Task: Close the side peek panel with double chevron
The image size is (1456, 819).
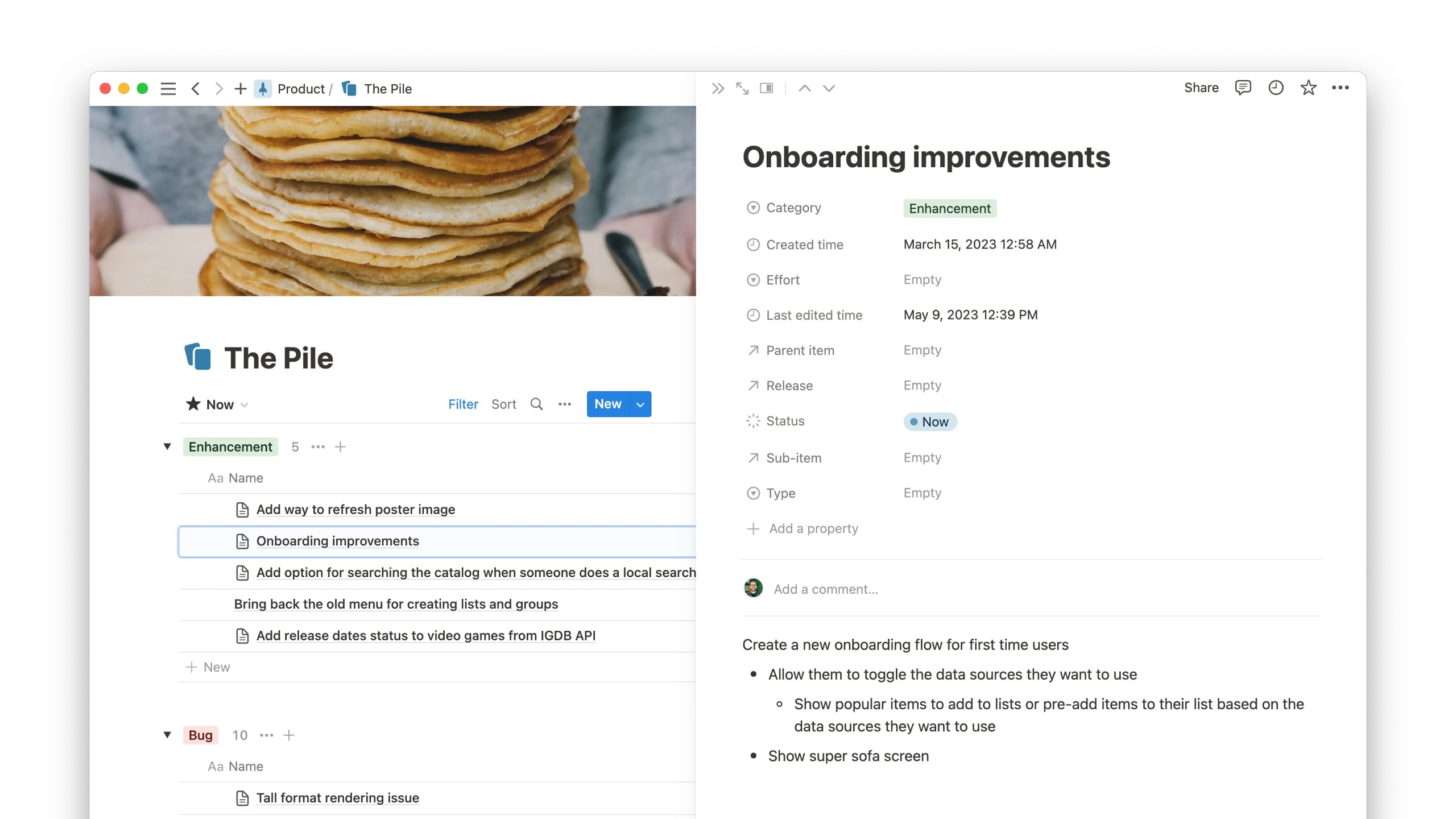Action: (x=717, y=88)
